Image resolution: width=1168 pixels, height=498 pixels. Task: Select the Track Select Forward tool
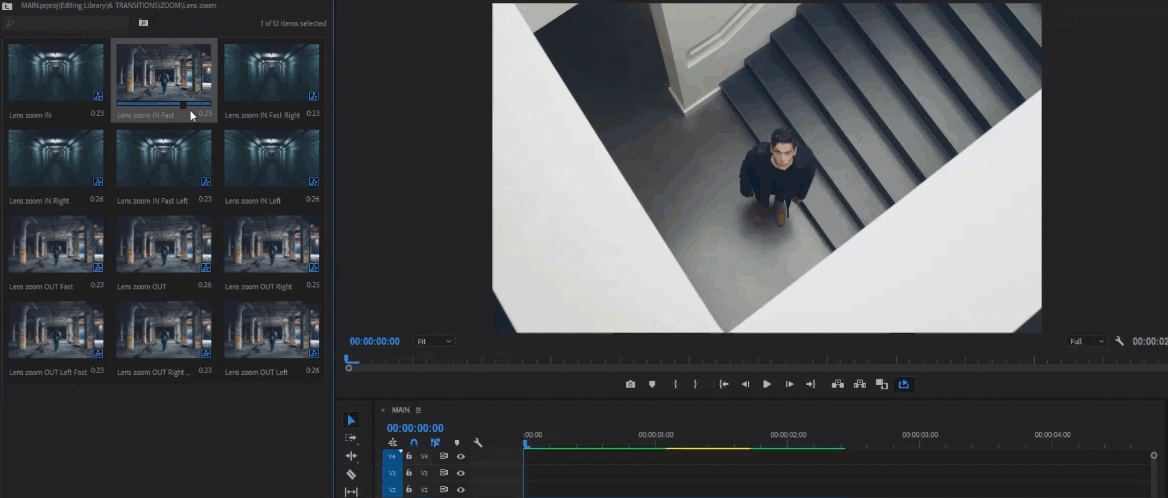(351, 438)
